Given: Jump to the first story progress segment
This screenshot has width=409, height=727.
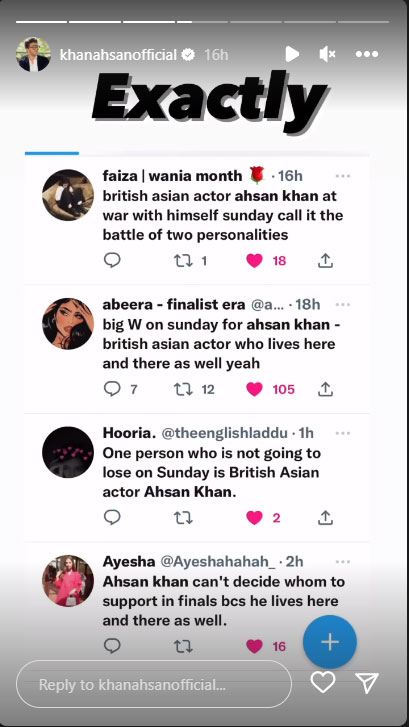Looking at the screenshot, I should 41,22.
